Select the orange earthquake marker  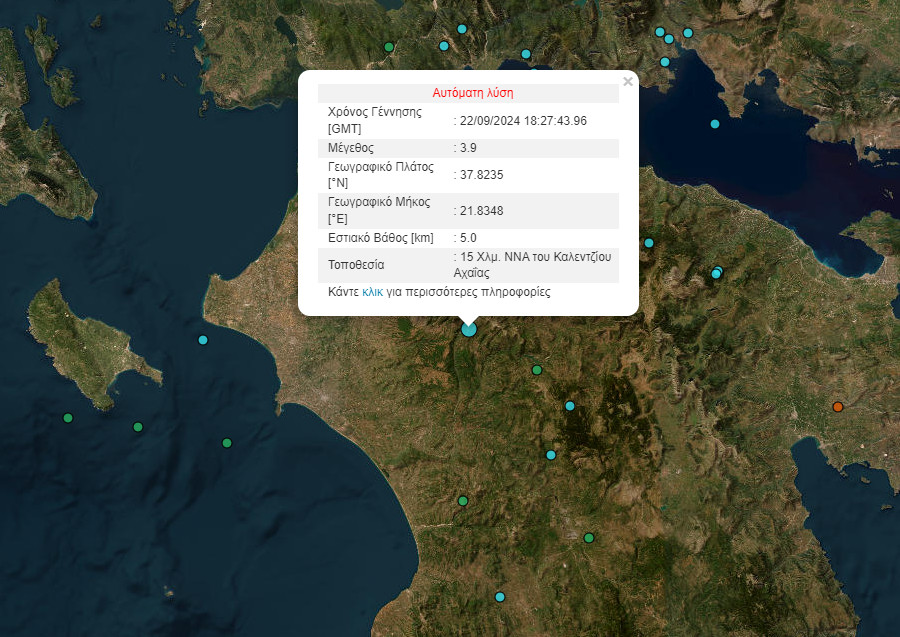[838, 407]
